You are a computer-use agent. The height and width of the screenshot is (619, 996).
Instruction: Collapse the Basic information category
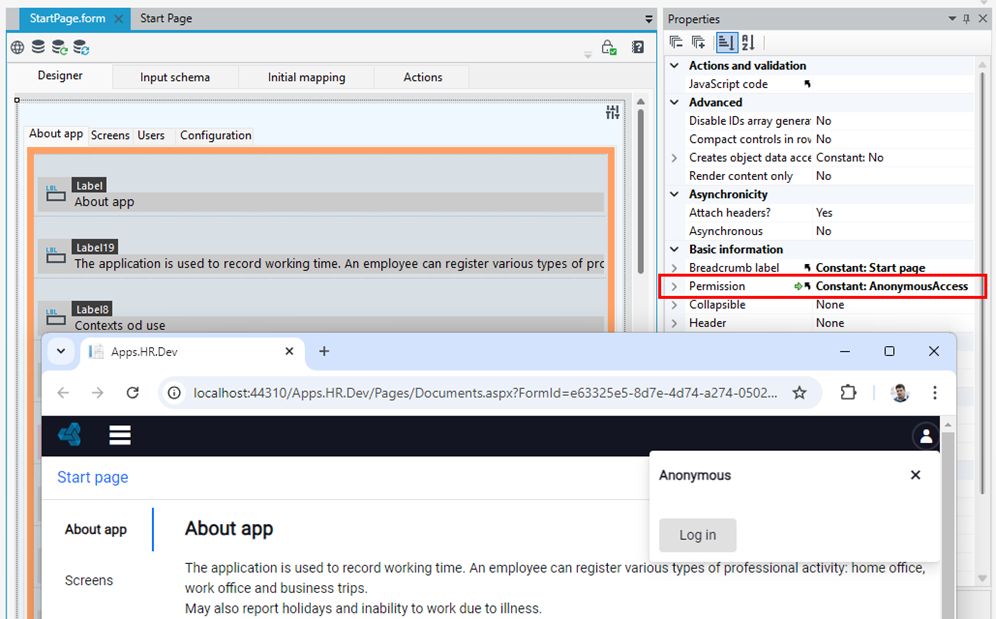(x=675, y=250)
